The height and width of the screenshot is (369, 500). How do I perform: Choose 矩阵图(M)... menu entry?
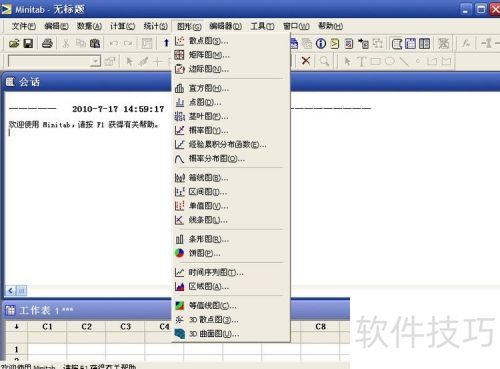tap(231, 55)
